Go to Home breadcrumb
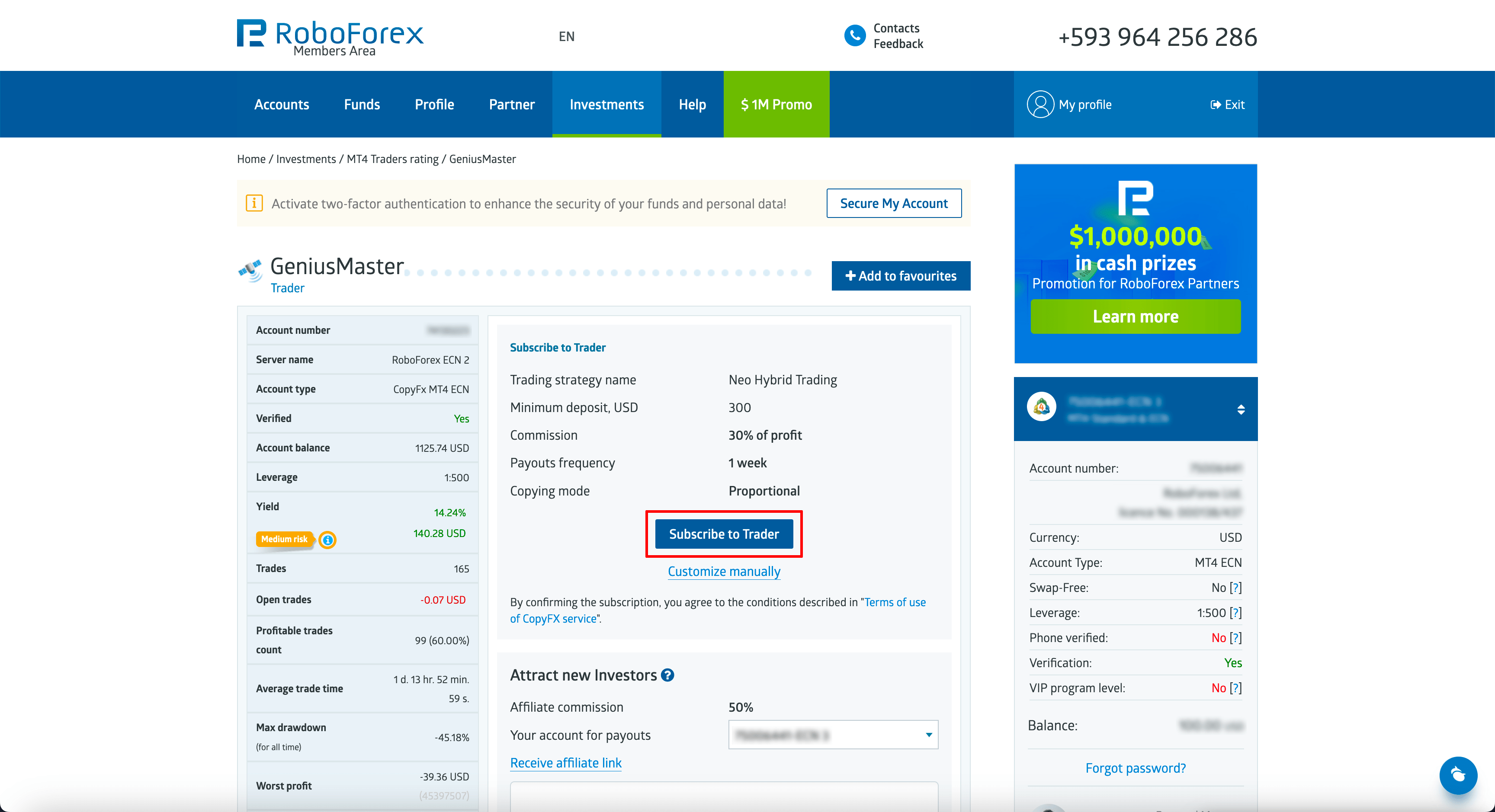The width and height of the screenshot is (1495, 812). [251, 159]
